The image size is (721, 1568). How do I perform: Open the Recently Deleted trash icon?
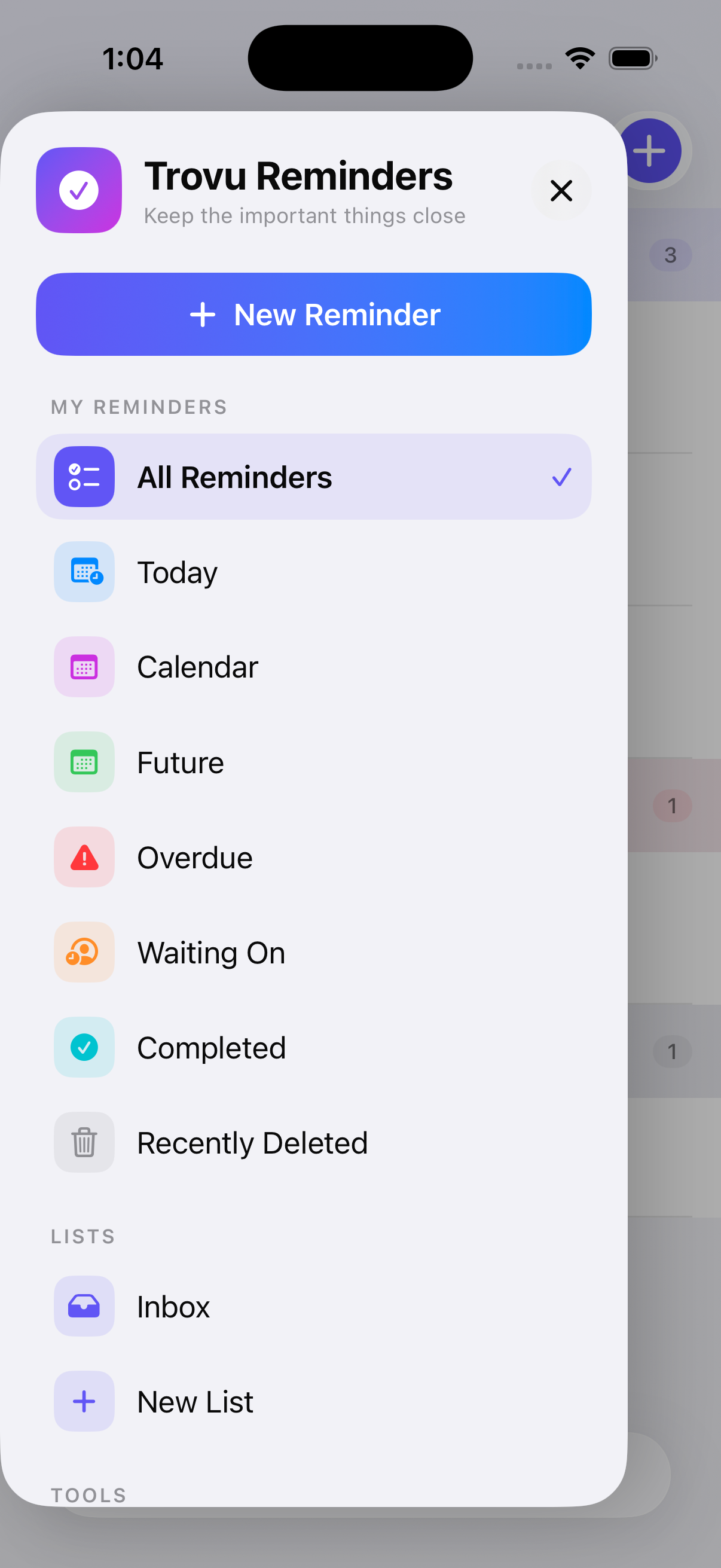tap(84, 1142)
